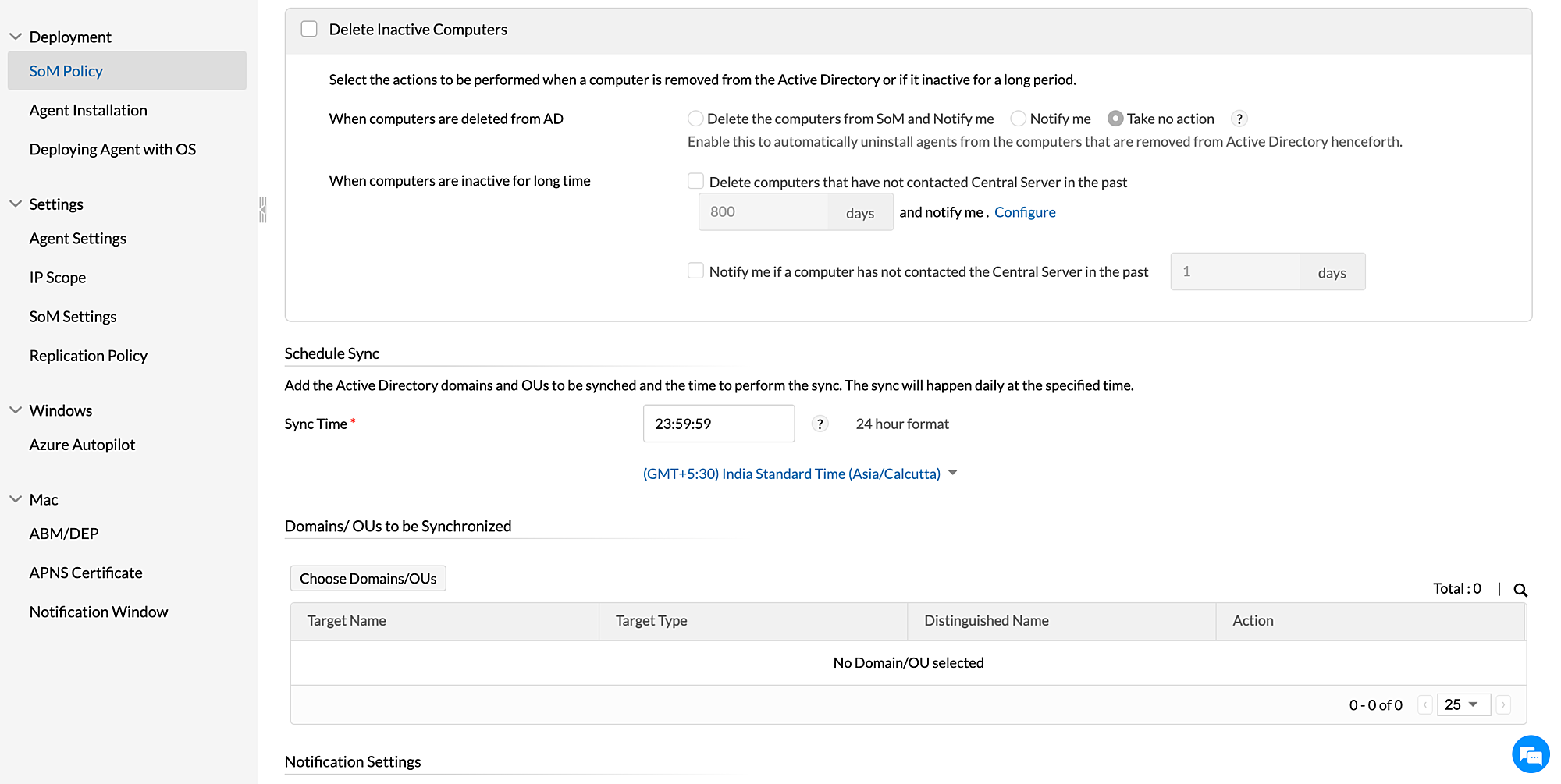The image size is (1561, 784).
Task: Go to IP Scope settings
Action: (58, 277)
